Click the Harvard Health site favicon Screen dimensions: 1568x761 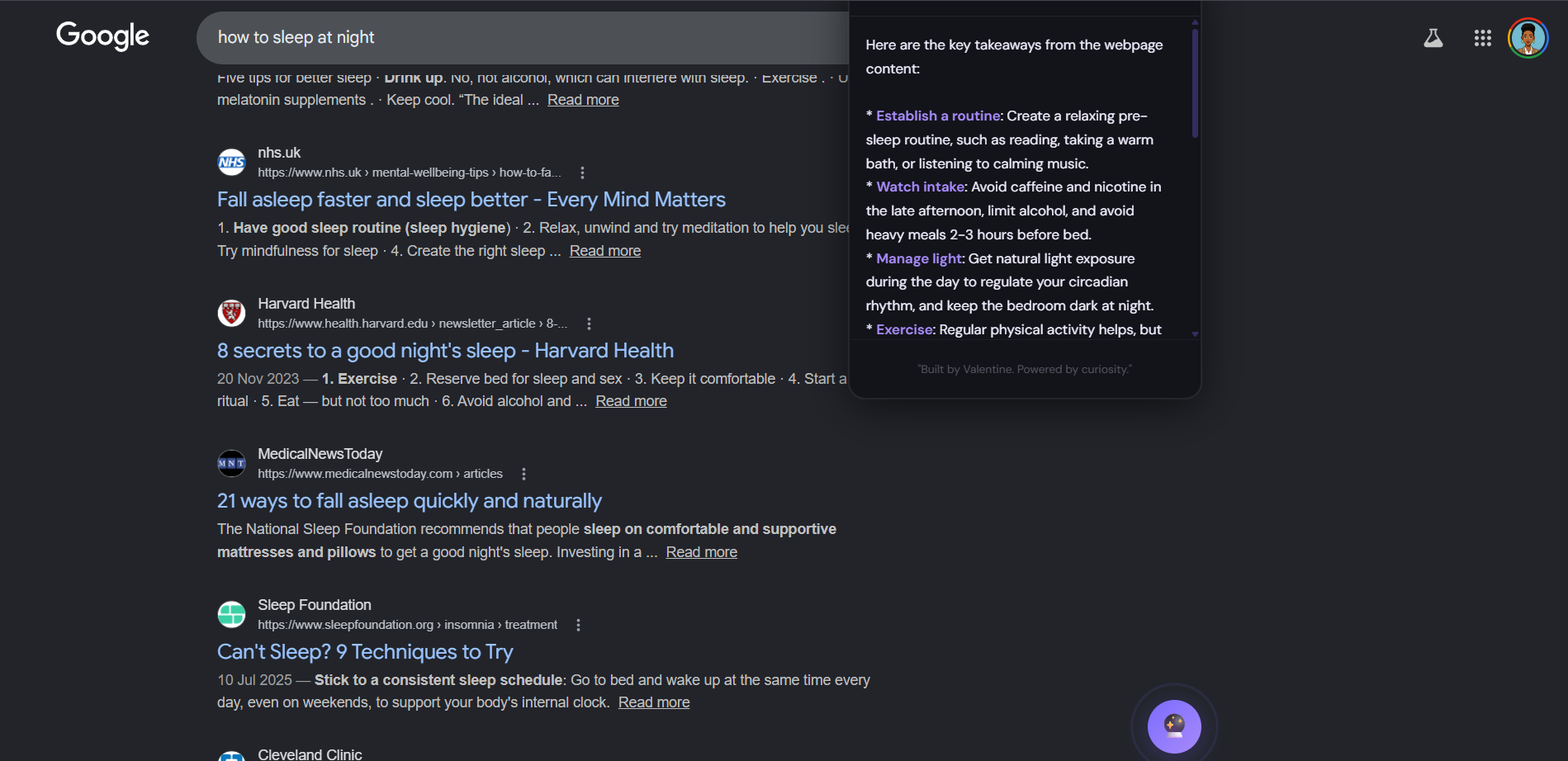pos(231,313)
